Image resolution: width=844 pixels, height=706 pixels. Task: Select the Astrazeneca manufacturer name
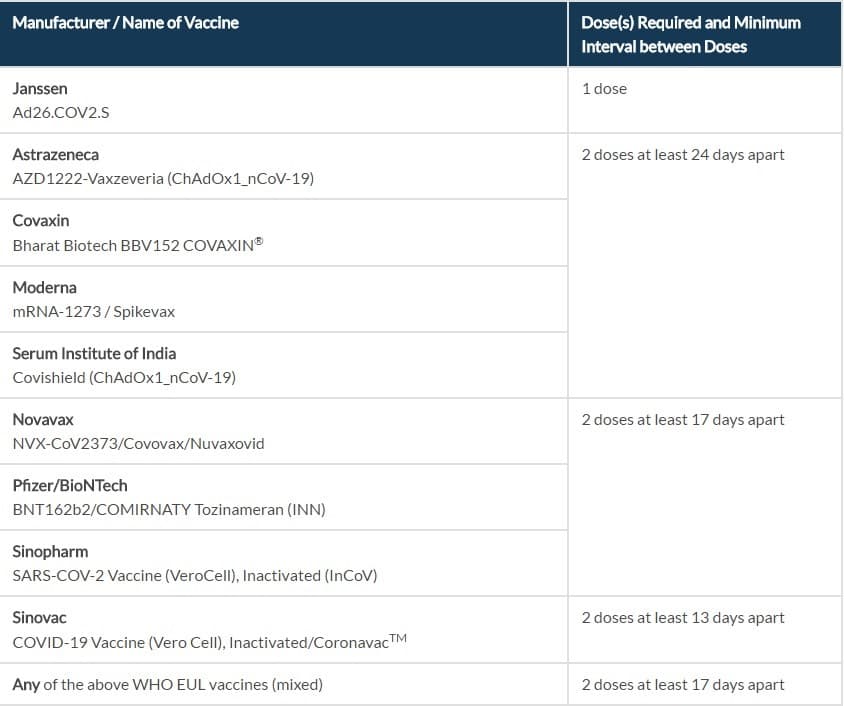pos(56,155)
